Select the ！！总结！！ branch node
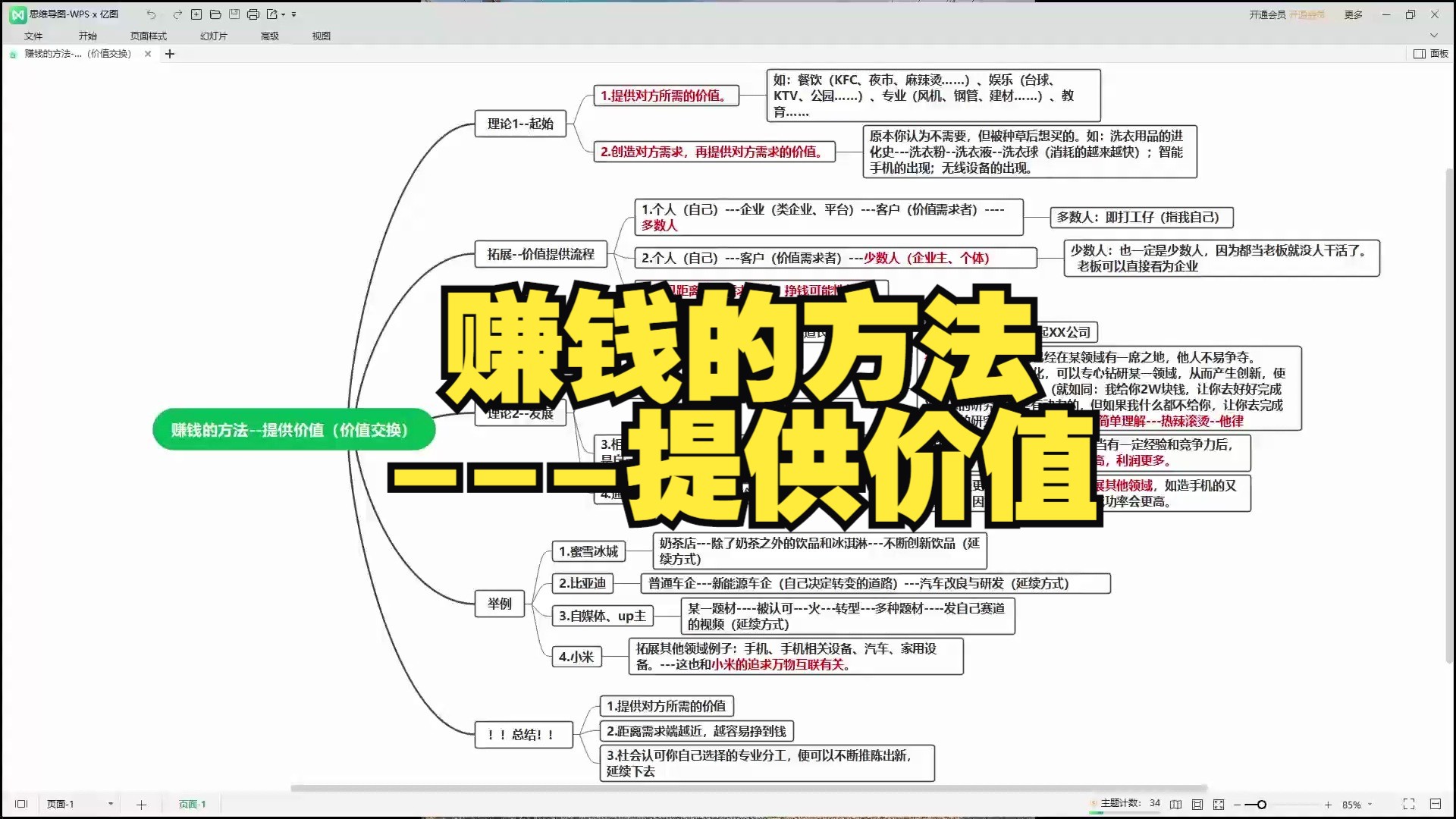The height and width of the screenshot is (819, 1456). pyautogui.click(x=523, y=734)
